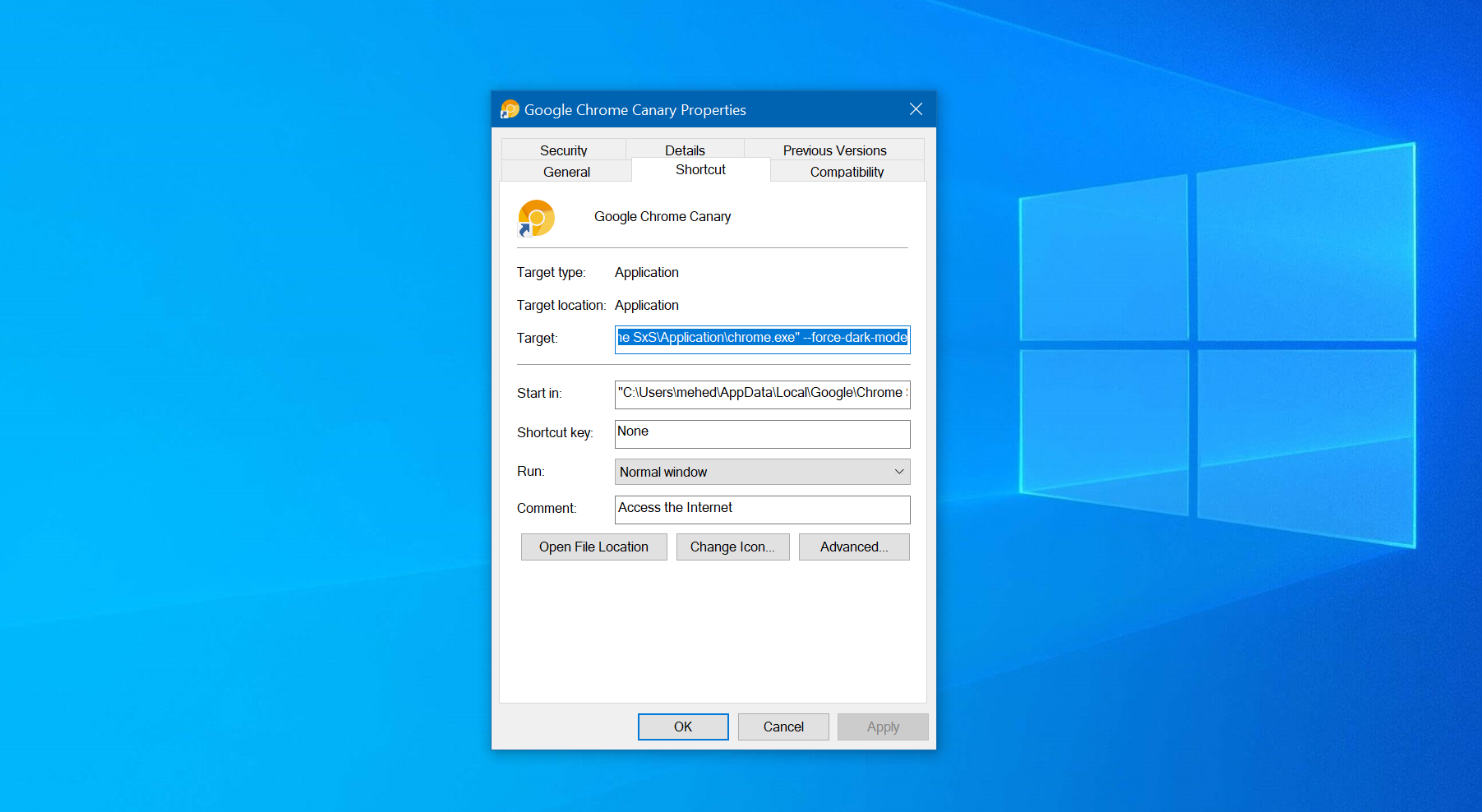Select the General tab
1482x812 pixels.
pyautogui.click(x=566, y=172)
